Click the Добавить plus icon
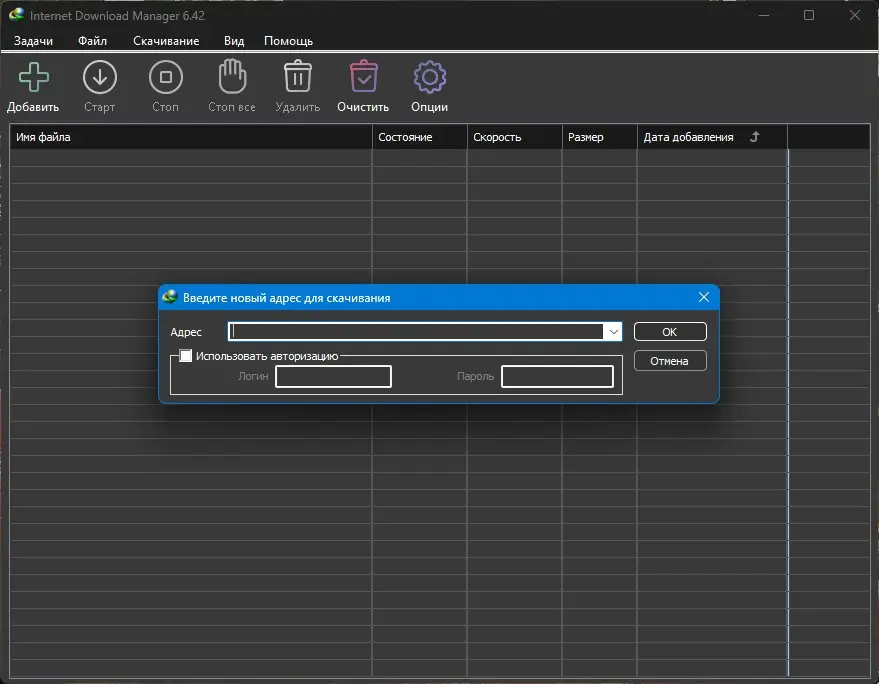879x684 pixels. click(x=34, y=77)
